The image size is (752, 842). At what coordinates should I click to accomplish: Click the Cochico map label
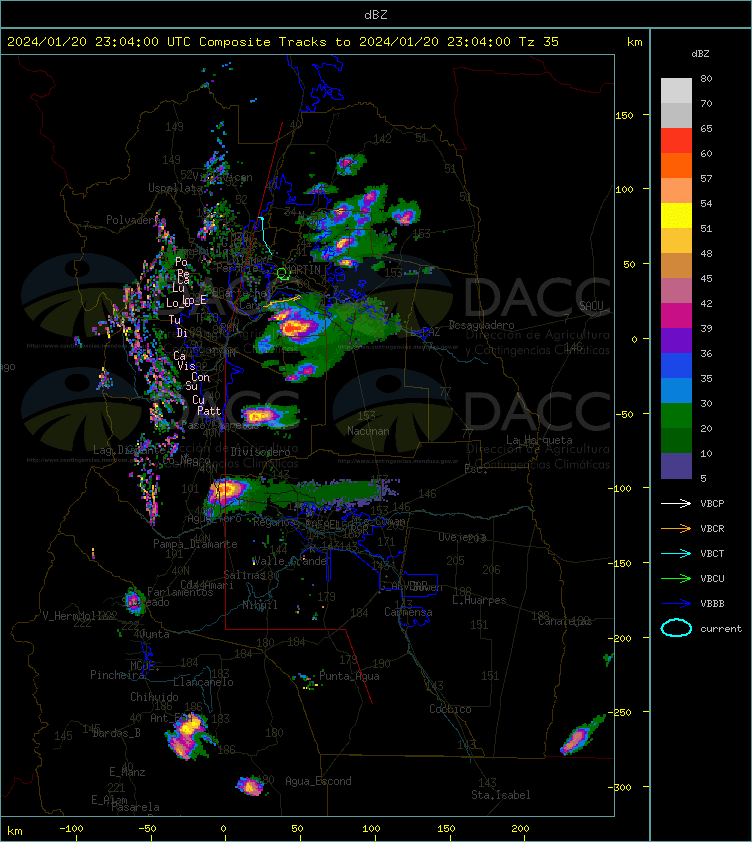click(450, 709)
